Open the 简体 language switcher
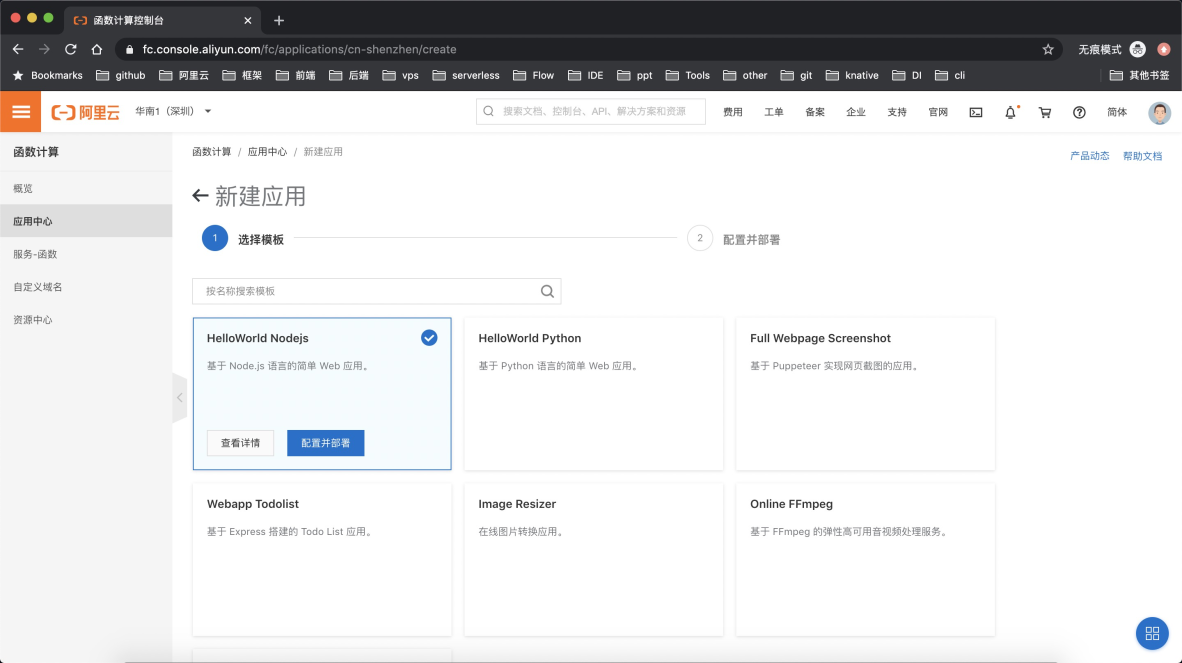The image size is (1182, 663). click(1116, 112)
